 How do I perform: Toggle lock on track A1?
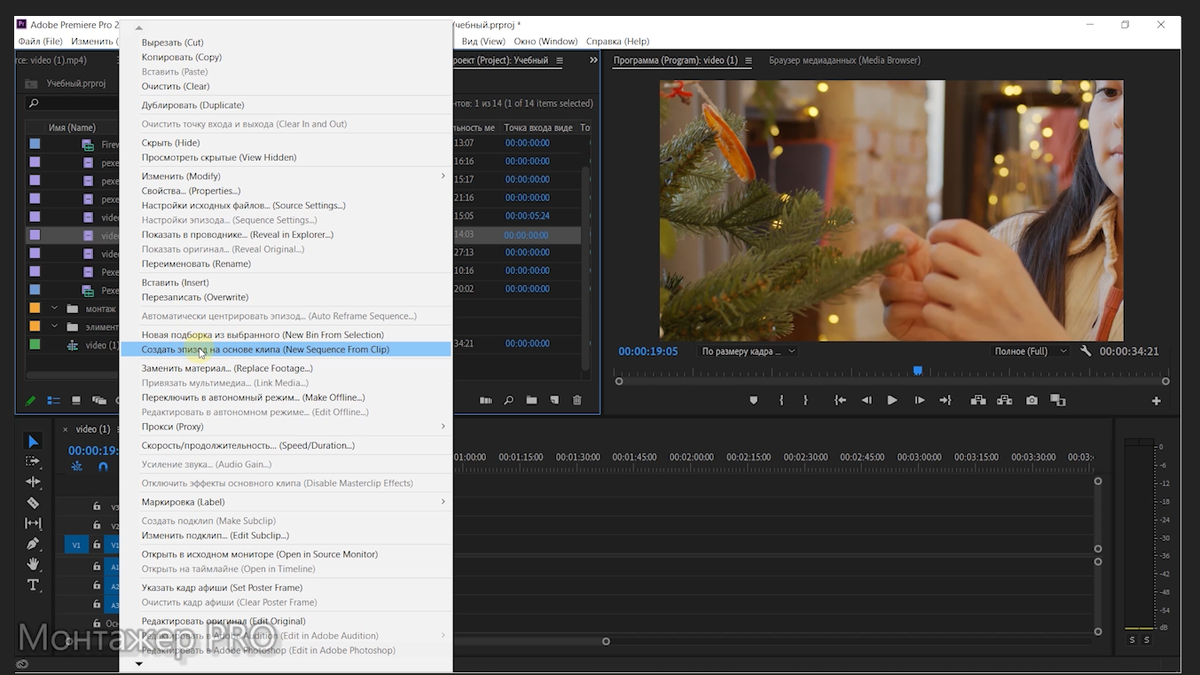pyautogui.click(x=97, y=566)
